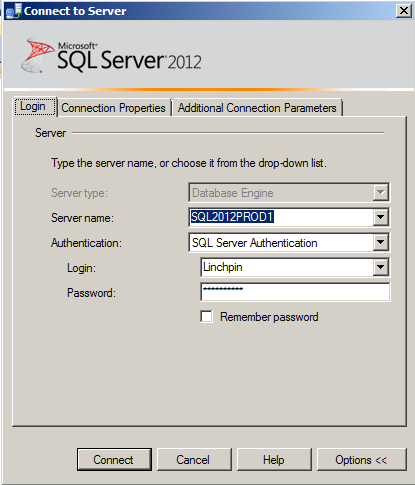Click the Microsoft SQL Server 2012 logo
This screenshot has height=485, width=415.
tap(111, 55)
